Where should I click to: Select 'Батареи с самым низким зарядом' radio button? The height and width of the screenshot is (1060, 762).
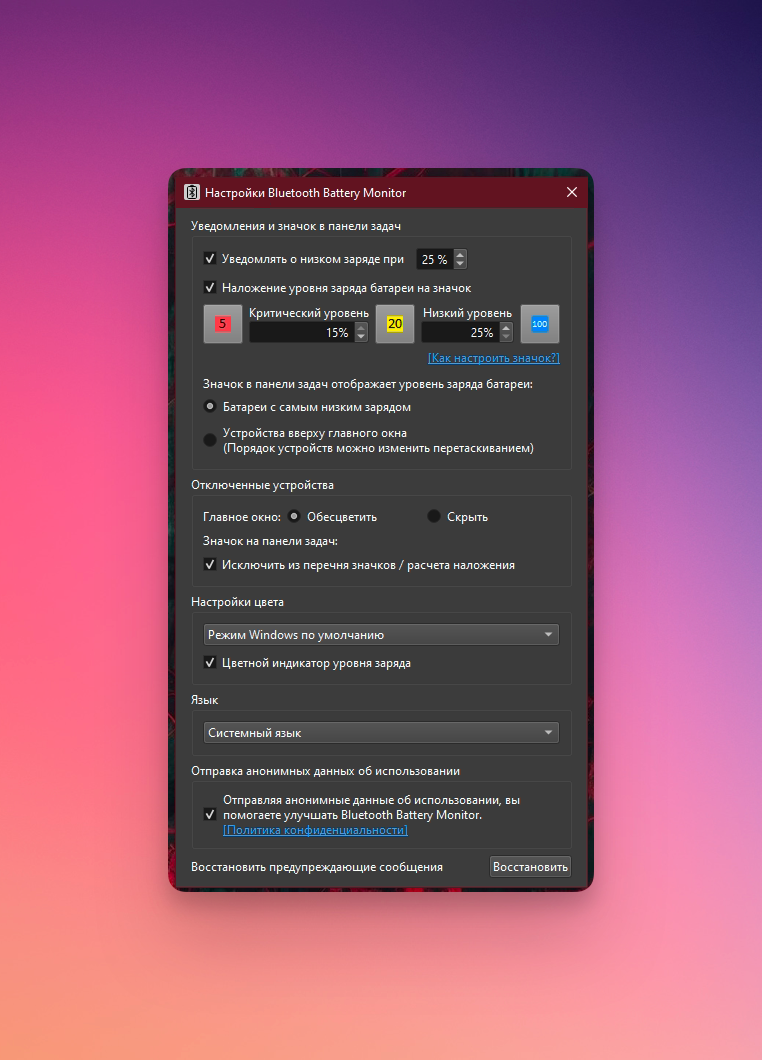[x=210, y=407]
